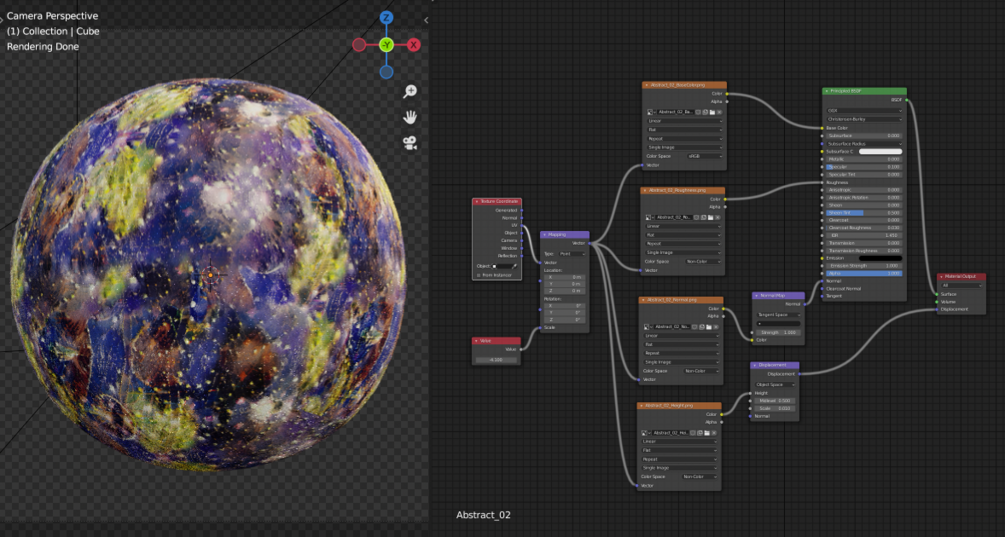Click the red X axis gizmo circle
The image size is (1005, 537).
[x=414, y=45]
